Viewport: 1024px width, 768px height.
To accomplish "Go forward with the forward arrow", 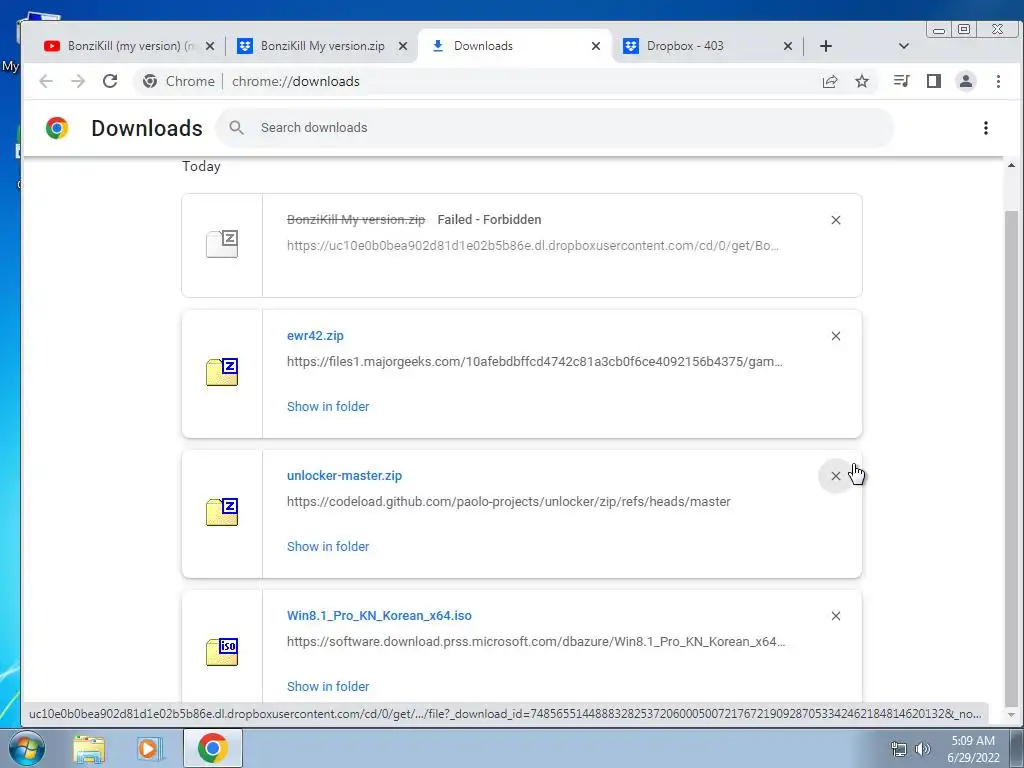I will pos(78,81).
